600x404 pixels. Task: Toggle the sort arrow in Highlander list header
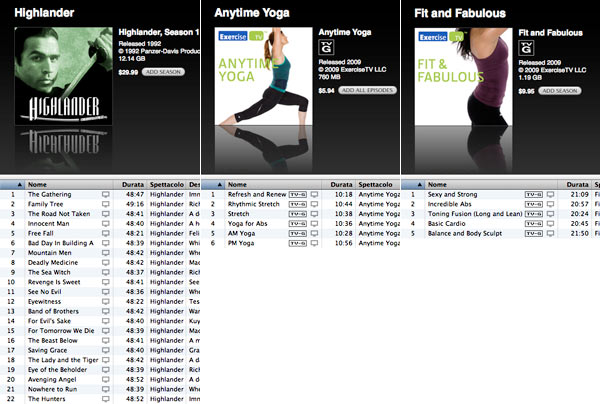tap(19, 184)
